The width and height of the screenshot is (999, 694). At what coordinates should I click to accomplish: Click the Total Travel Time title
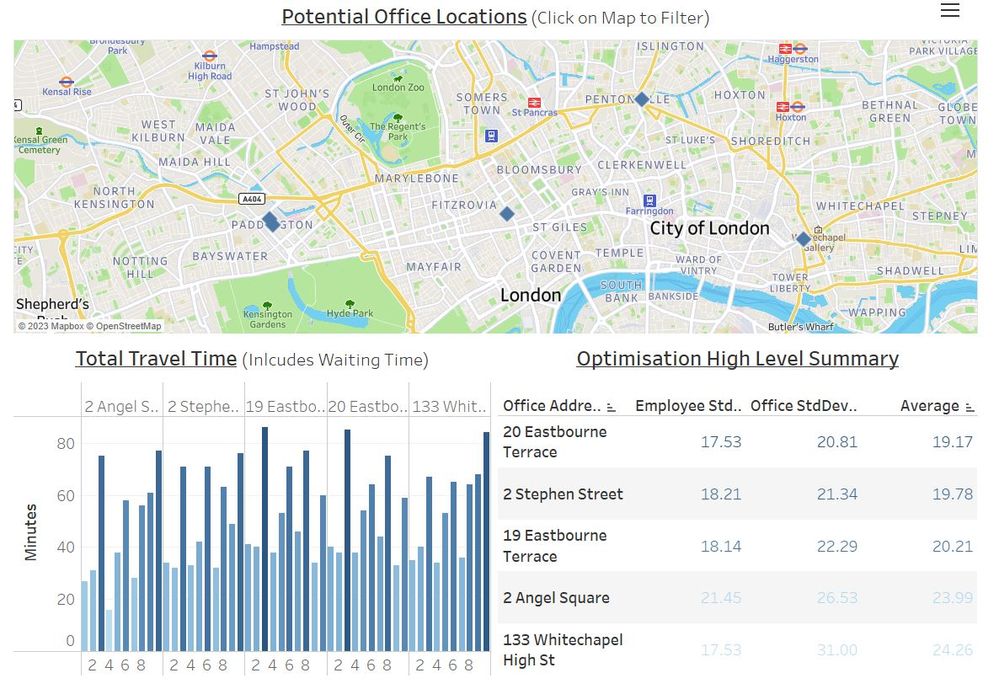[156, 359]
